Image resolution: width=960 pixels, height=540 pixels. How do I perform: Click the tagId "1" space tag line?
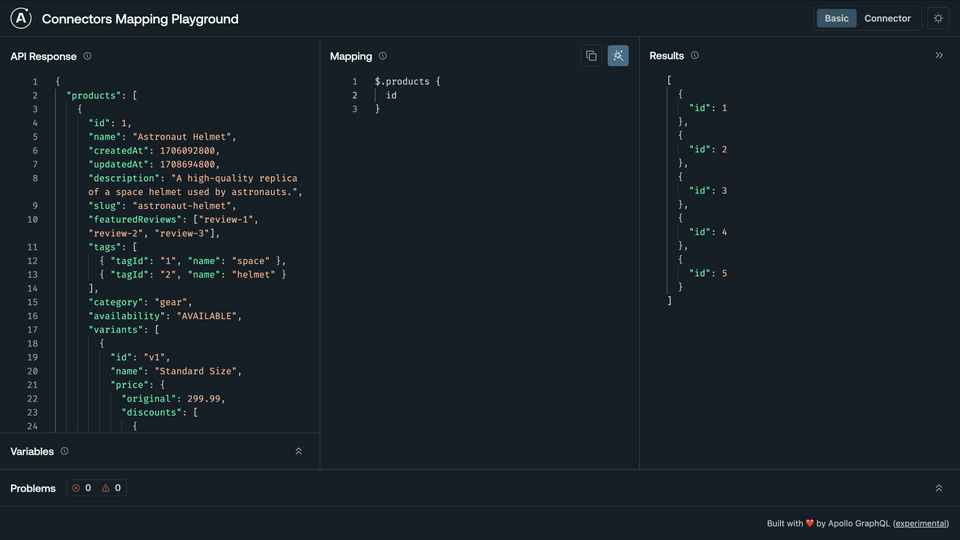pyautogui.click(x=192, y=261)
